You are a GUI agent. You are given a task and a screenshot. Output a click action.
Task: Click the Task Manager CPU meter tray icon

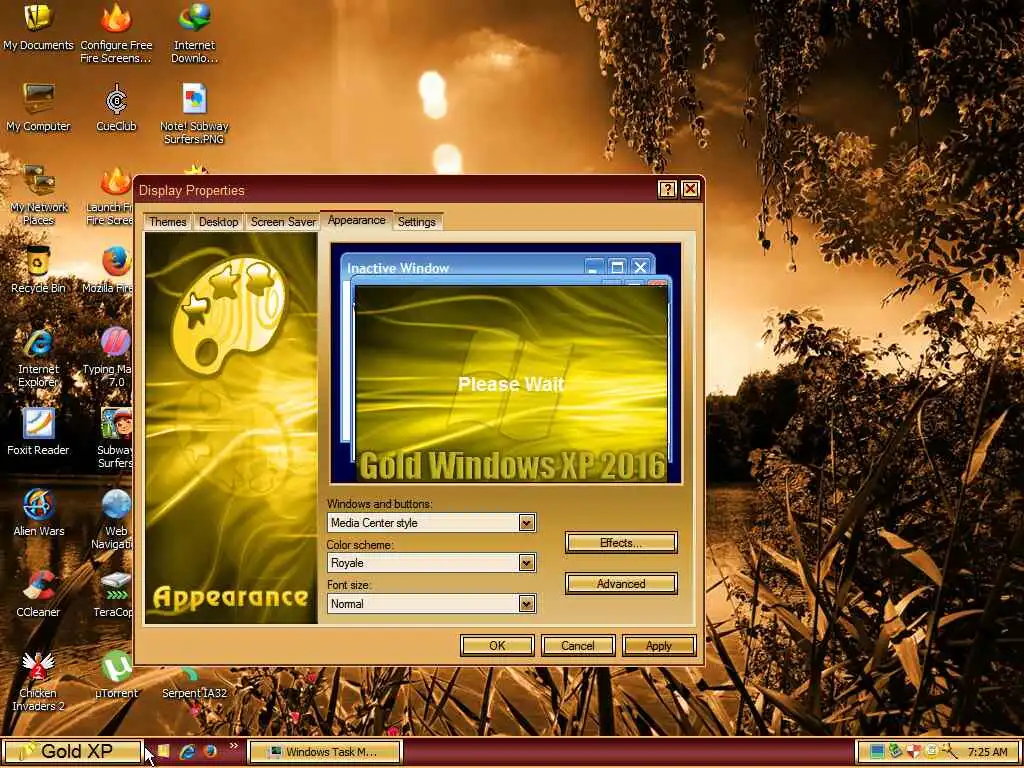[876, 752]
